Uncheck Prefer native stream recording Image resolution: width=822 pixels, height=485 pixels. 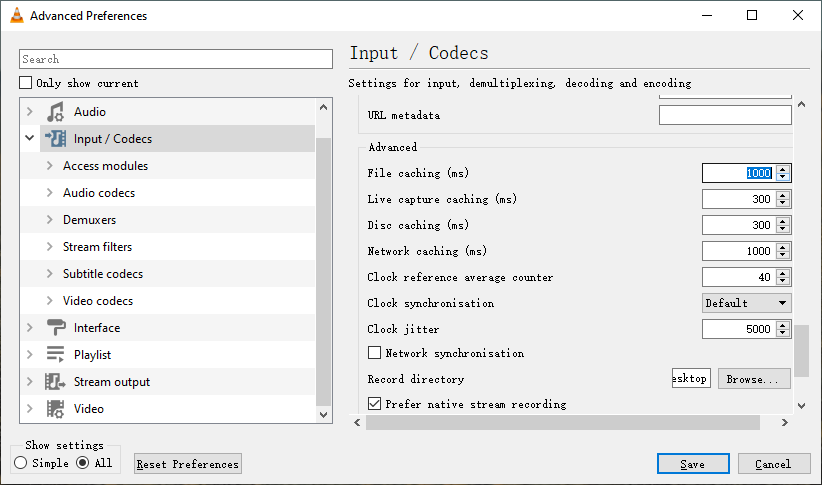click(374, 404)
